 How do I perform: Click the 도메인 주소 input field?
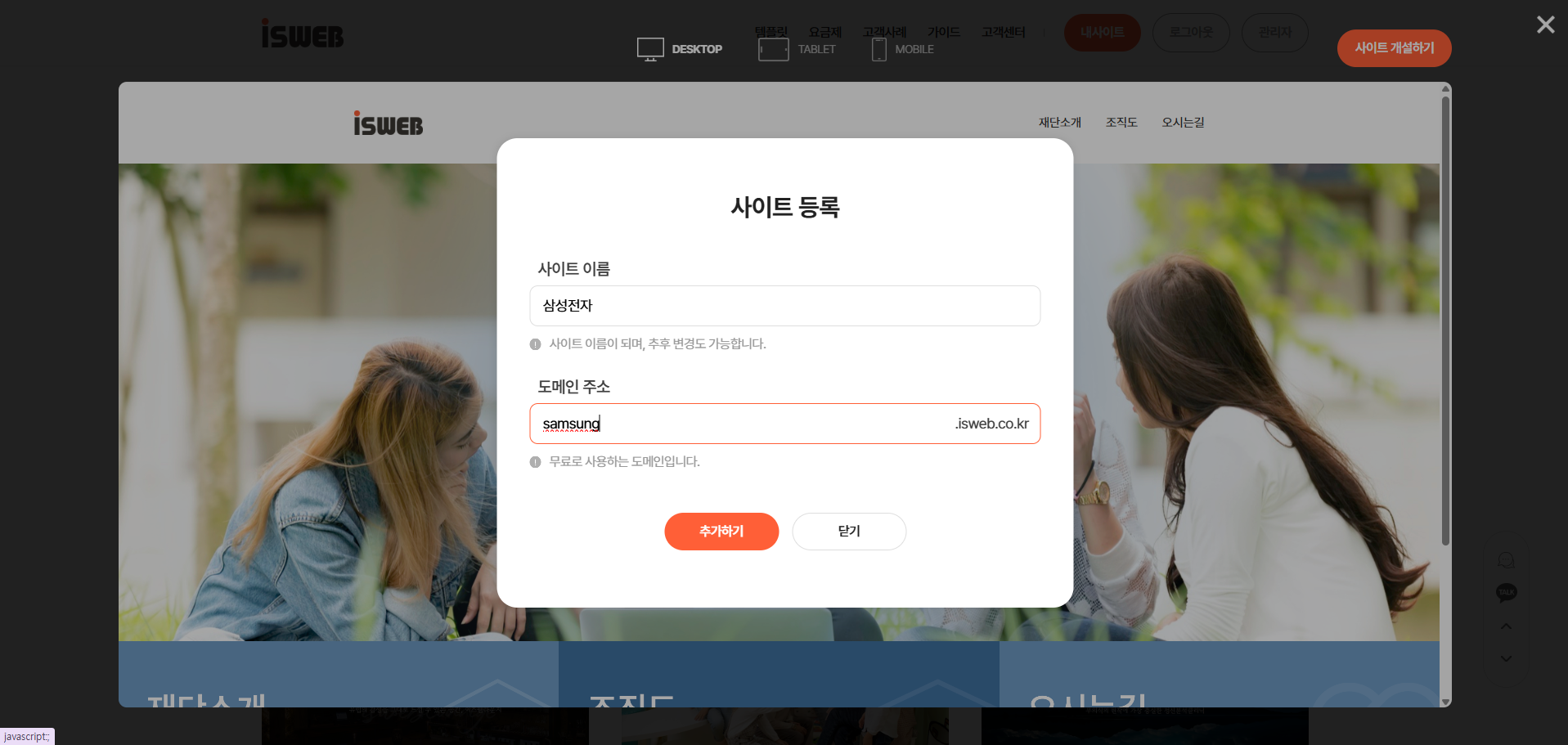tap(784, 424)
